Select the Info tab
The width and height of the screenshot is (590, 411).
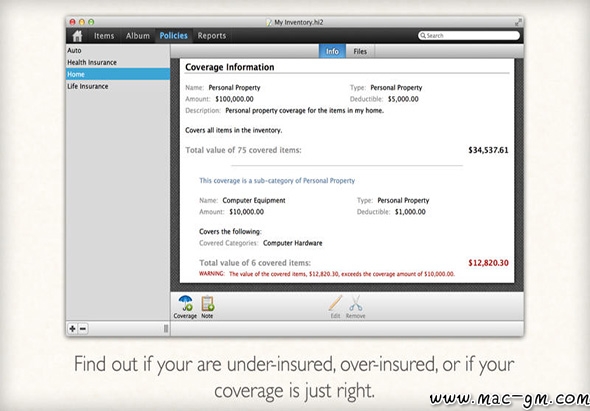(x=332, y=52)
